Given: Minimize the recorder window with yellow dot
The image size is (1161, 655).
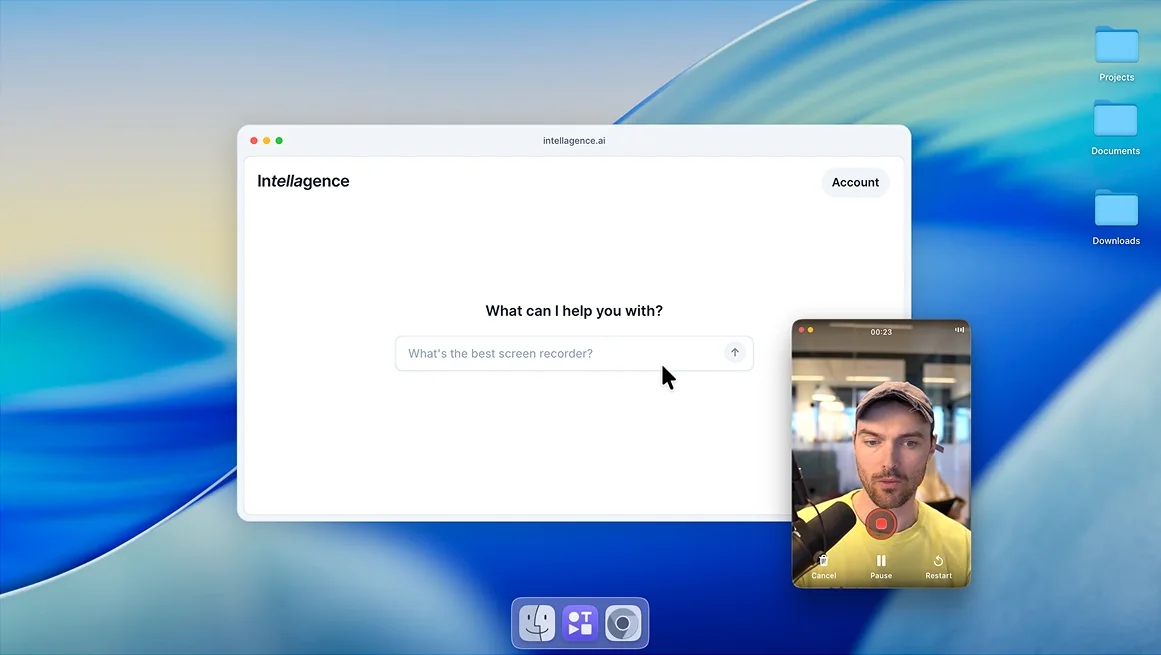Looking at the screenshot, I should [x=811, y=330].
